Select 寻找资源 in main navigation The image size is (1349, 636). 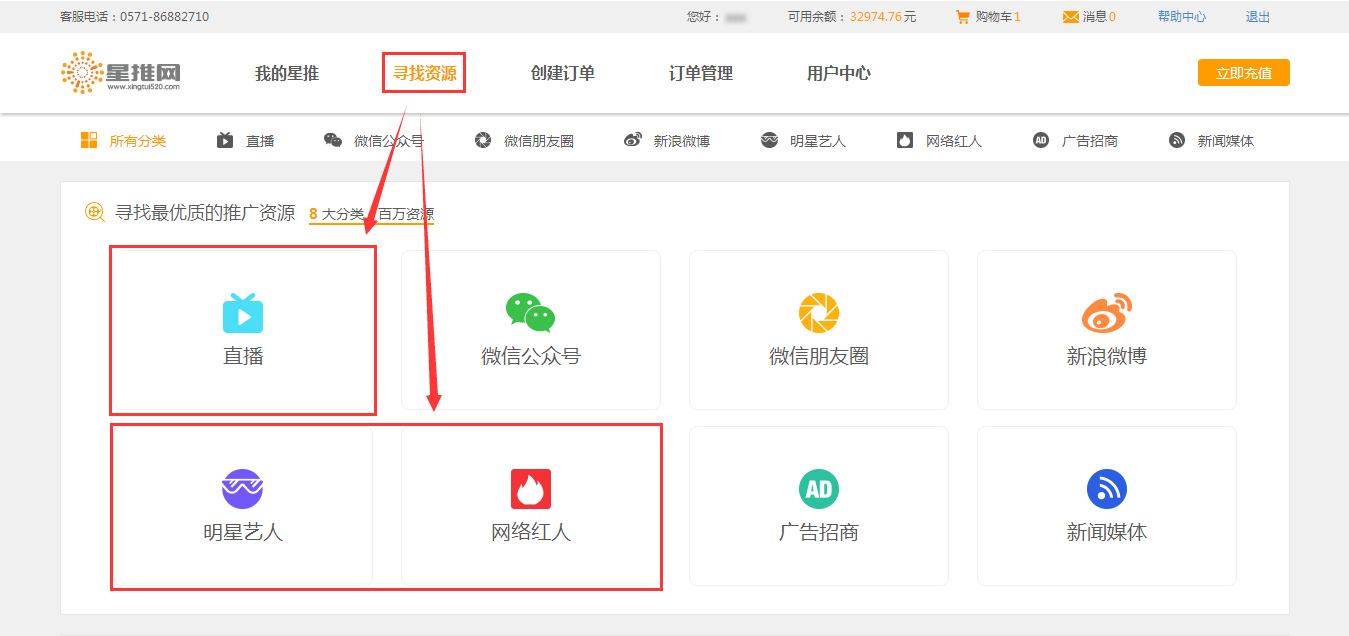pyautogui.click(x=424, y=73)
